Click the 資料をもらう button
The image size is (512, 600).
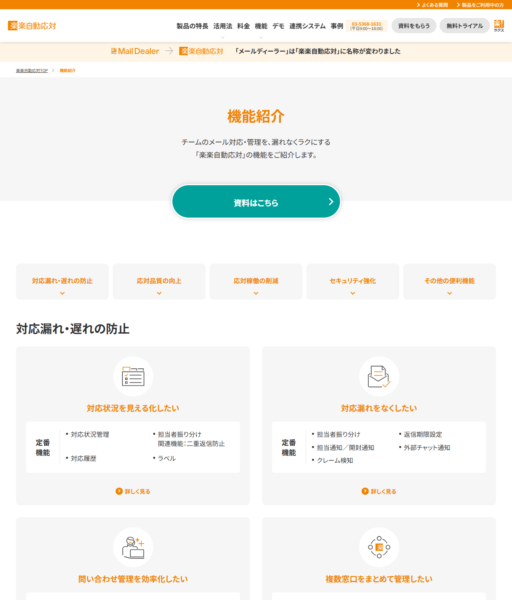click(414, 26)
